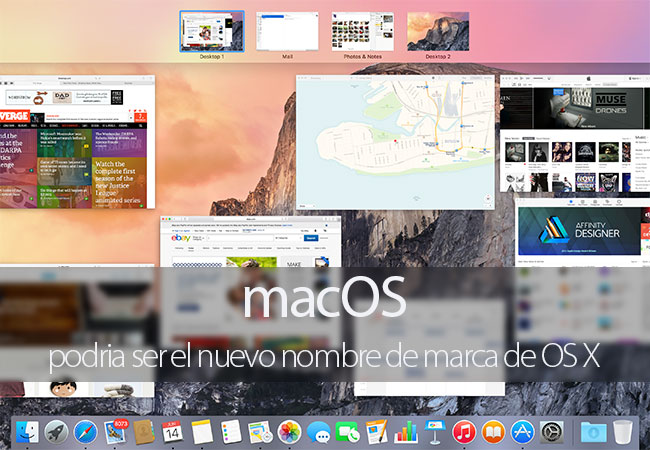Image resolution: width=650 pixels, height=450 pixels.
Task: Open the Contacts address book icon
Action: pos(144,432)
